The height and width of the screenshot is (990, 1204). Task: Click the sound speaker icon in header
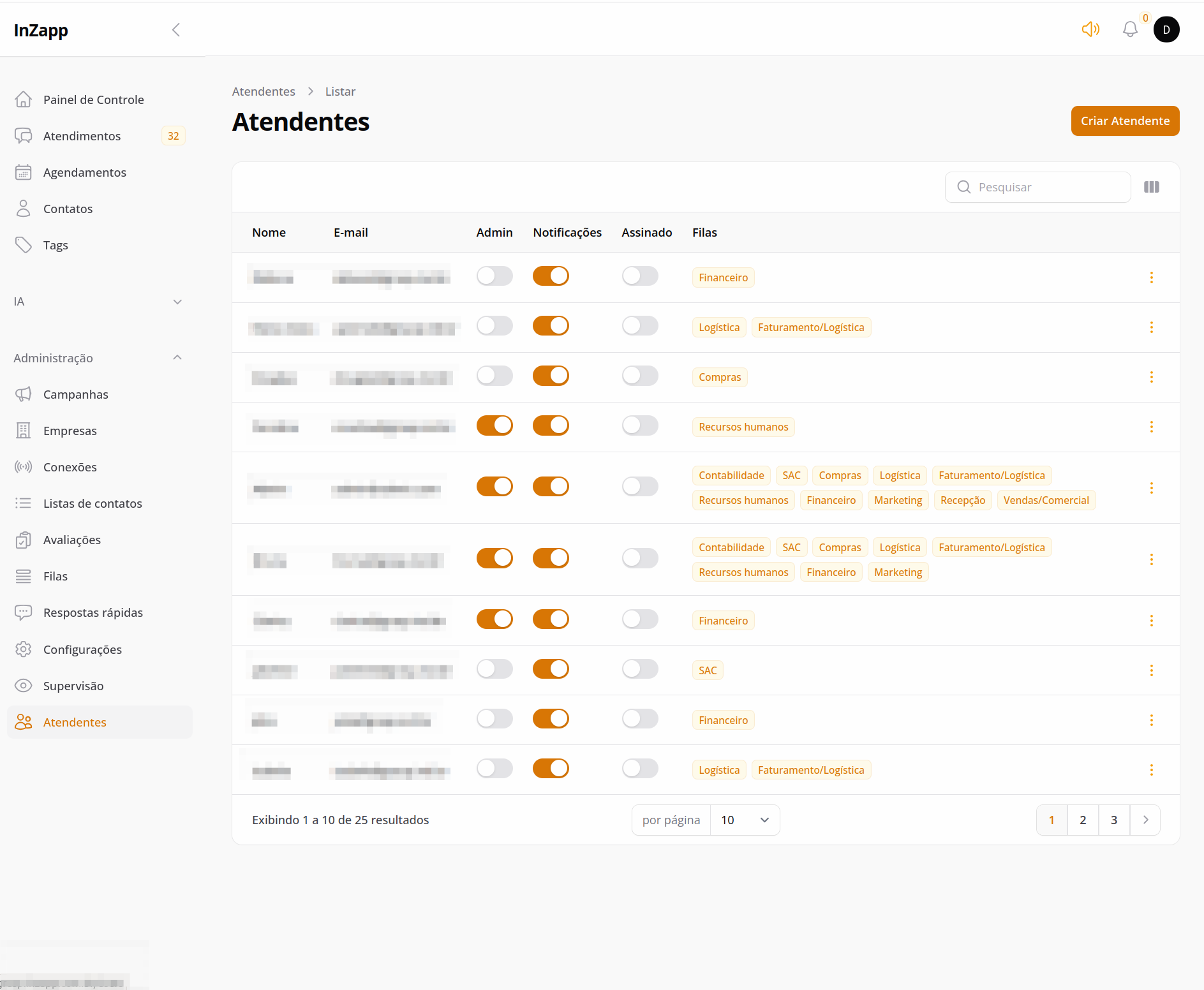(1090, 29)
